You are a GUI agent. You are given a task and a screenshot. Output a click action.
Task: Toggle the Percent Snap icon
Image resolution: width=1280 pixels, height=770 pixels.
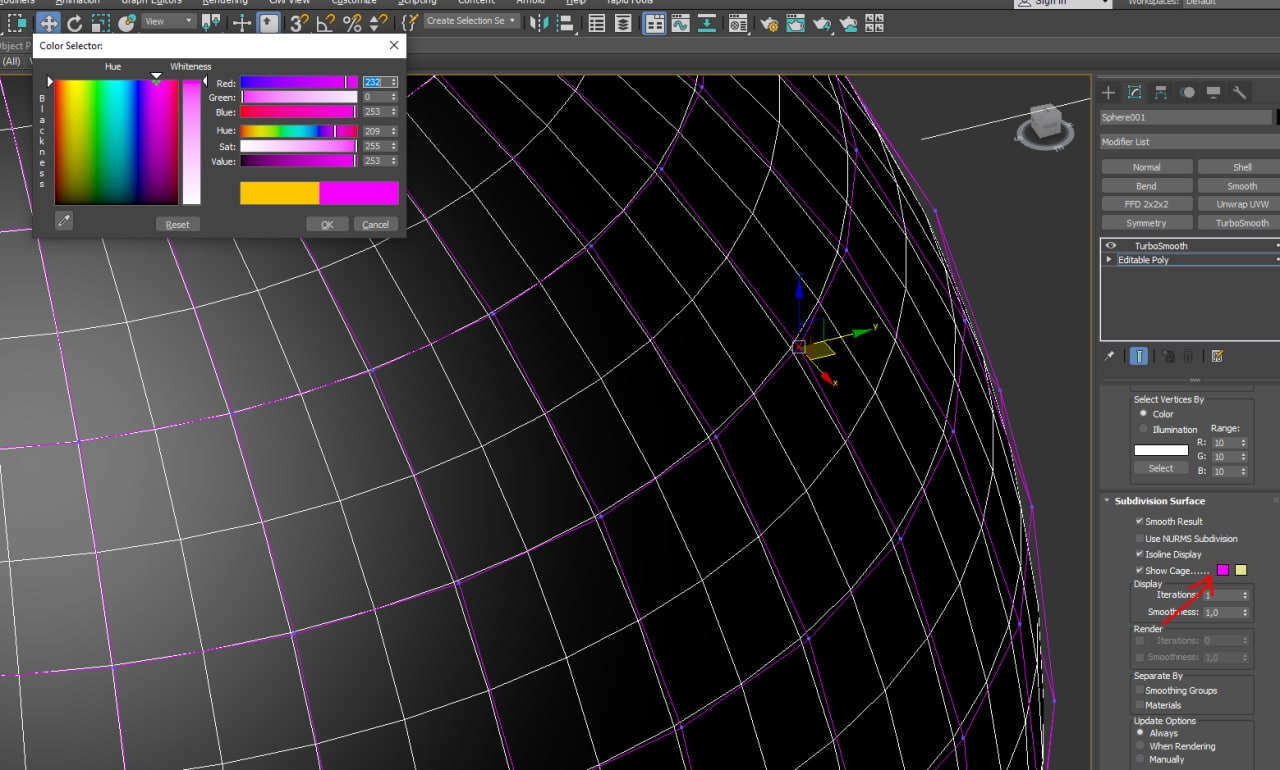[x=352, y=22]
